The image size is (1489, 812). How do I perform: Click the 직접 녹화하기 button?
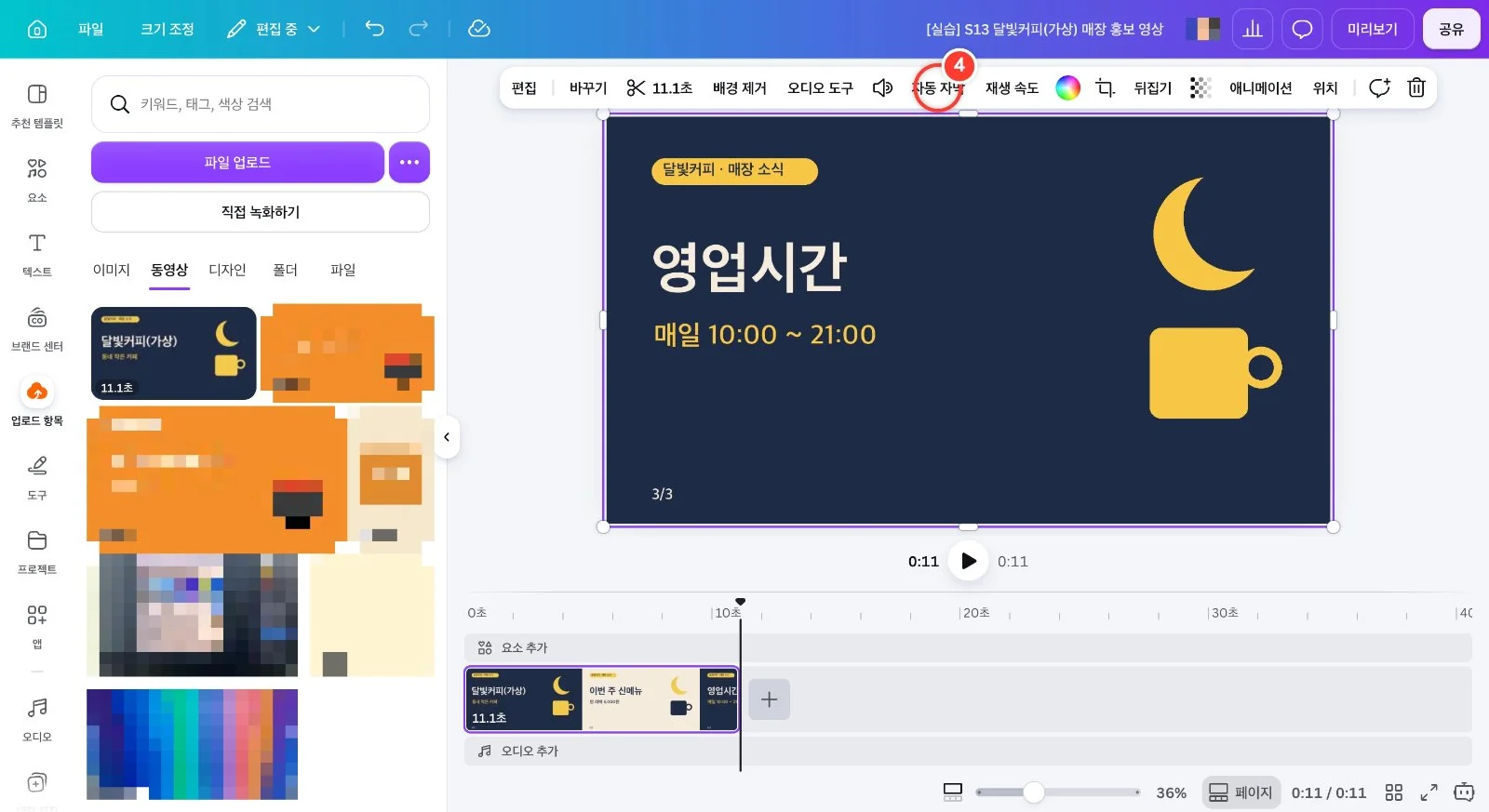261,212
